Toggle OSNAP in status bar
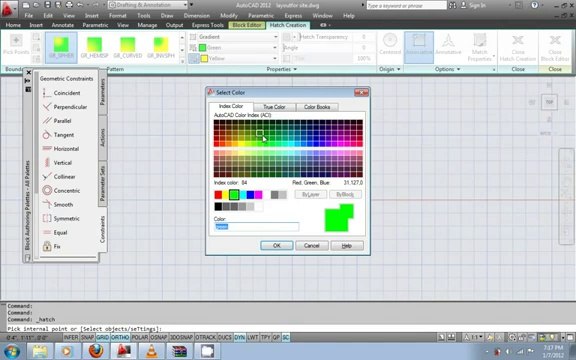This screenshot has height=360, width=576. [x=159, y=337]
